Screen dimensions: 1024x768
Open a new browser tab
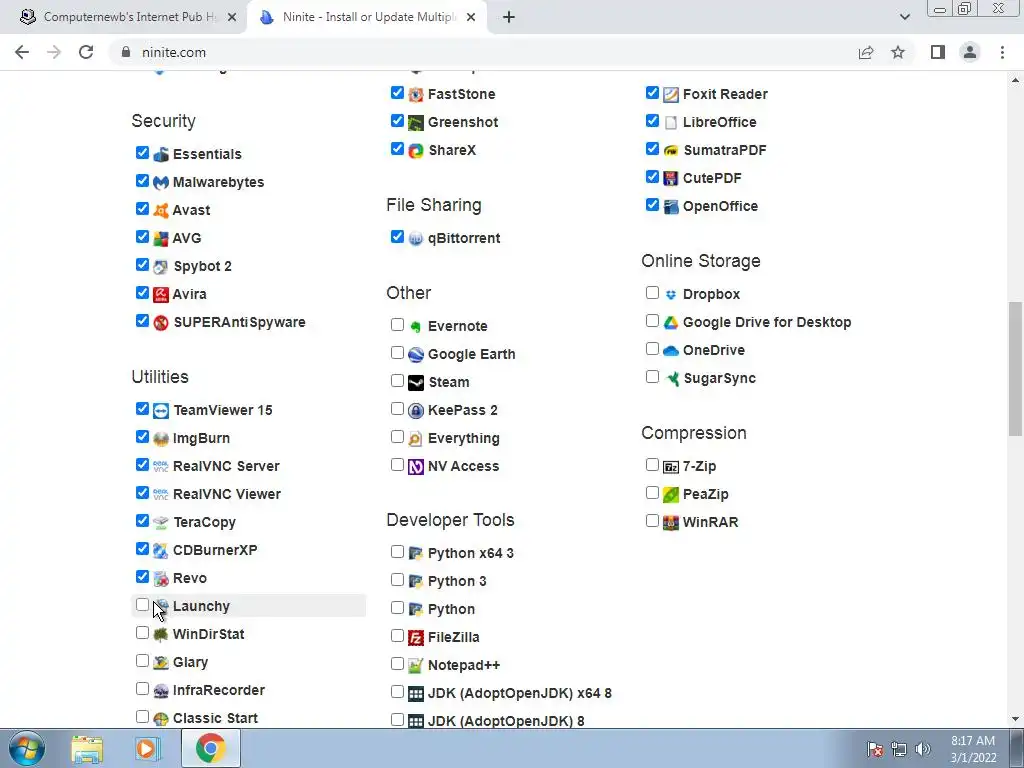[509, 18]
